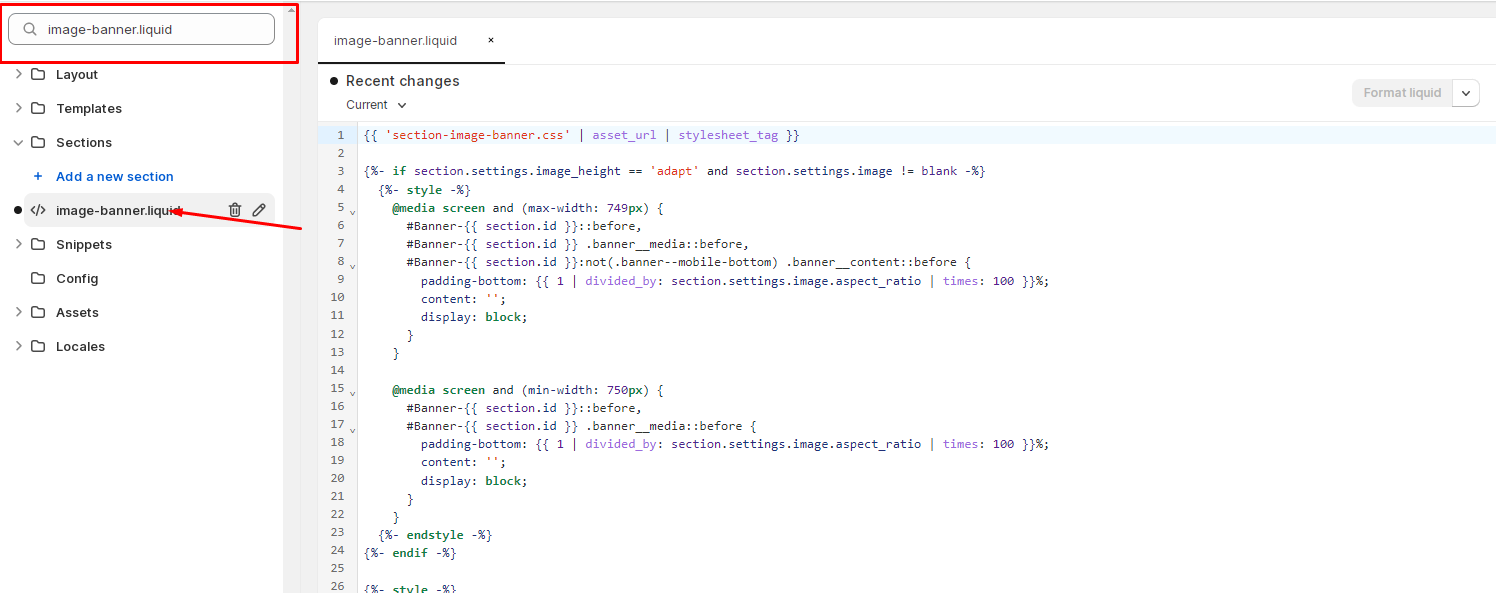Open the dropdown arrow next to Format liquid
This screenshot has width=1496, height=593.
tap(1466, 93)
